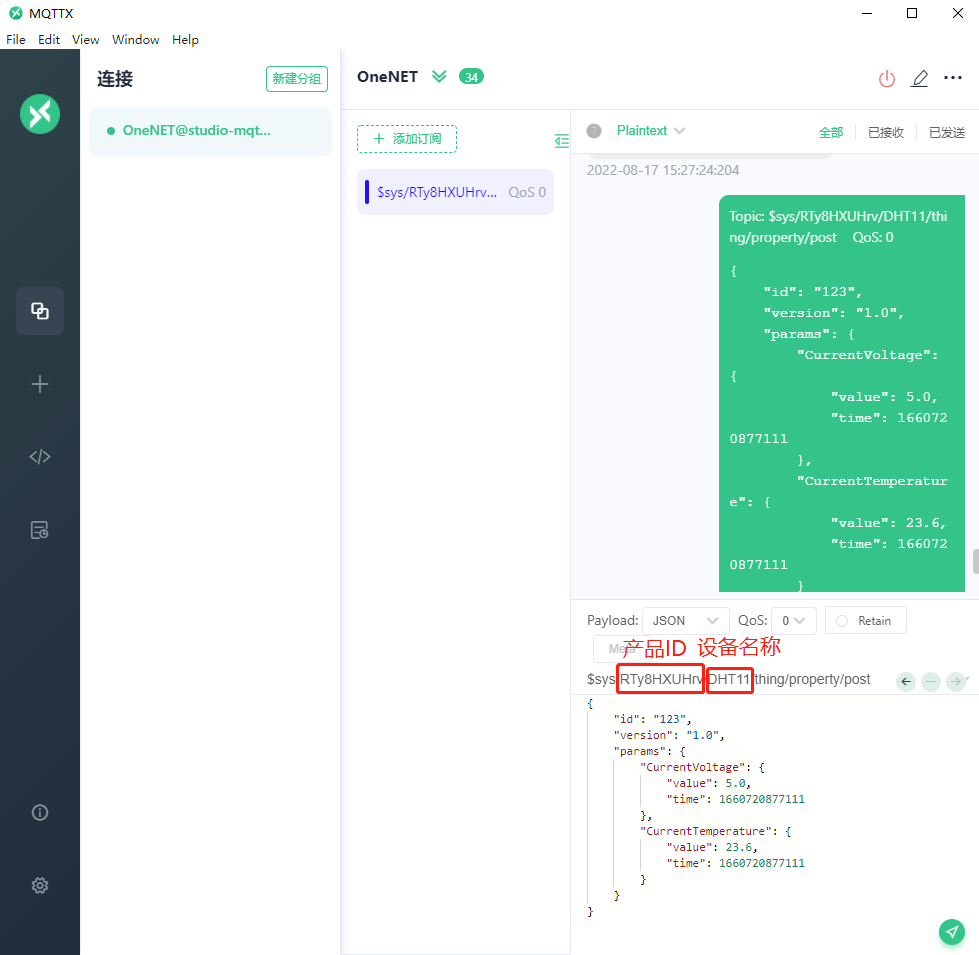Viewport: 979px width, 955px height.
Task: Show all messages with 全部 tab
Action: [830, 132]
